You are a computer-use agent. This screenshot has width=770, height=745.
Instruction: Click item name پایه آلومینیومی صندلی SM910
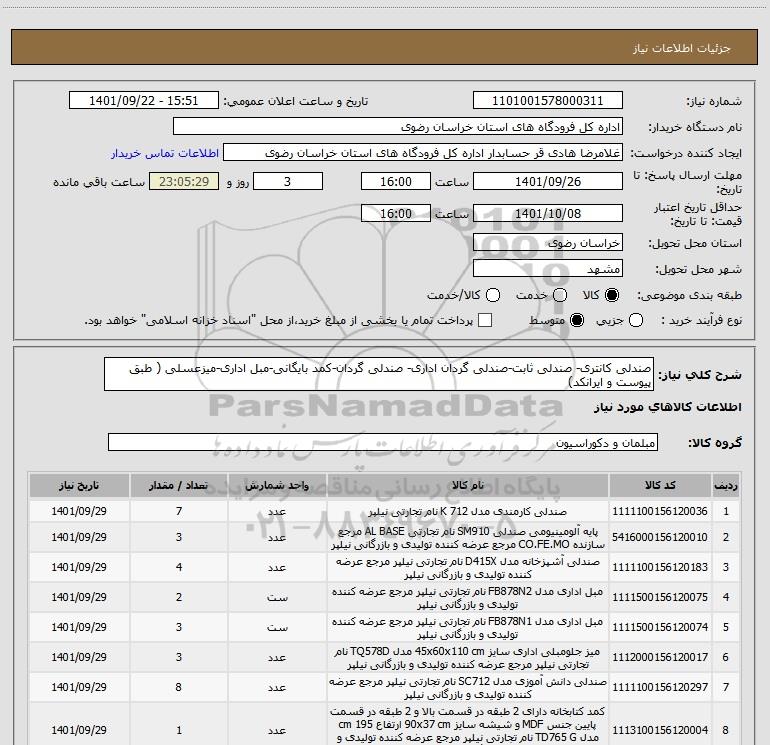[468, 538]
